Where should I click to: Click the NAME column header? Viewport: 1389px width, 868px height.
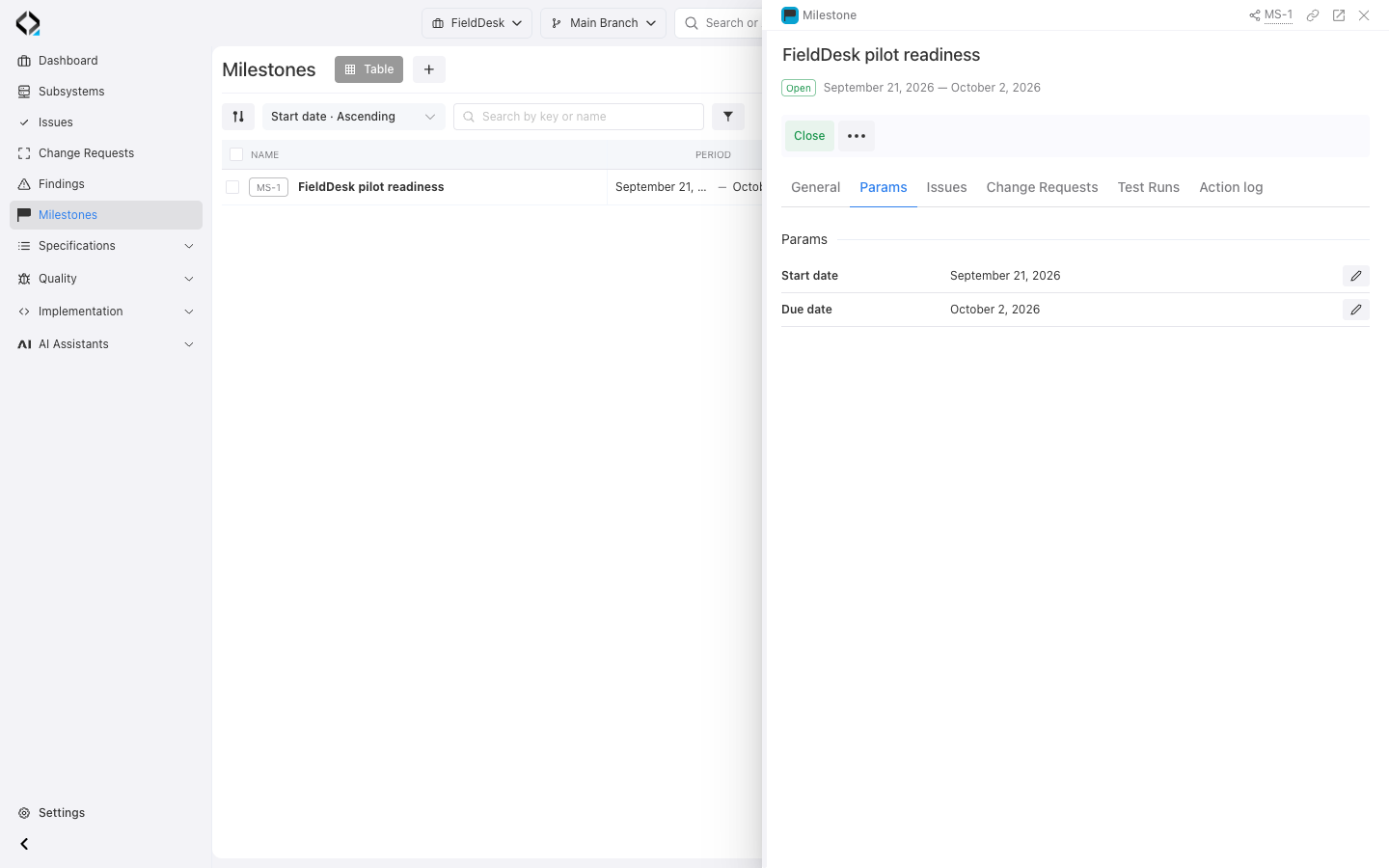pos(264,154)
